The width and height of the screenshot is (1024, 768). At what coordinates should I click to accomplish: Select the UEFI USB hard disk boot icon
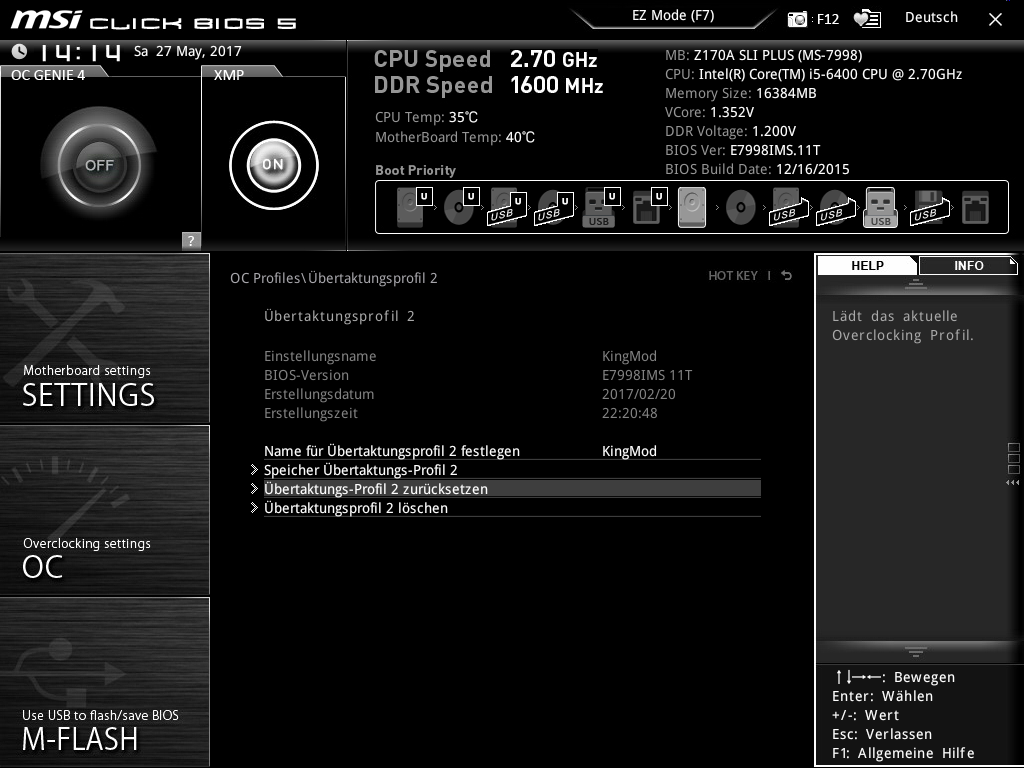click(507, 208)
